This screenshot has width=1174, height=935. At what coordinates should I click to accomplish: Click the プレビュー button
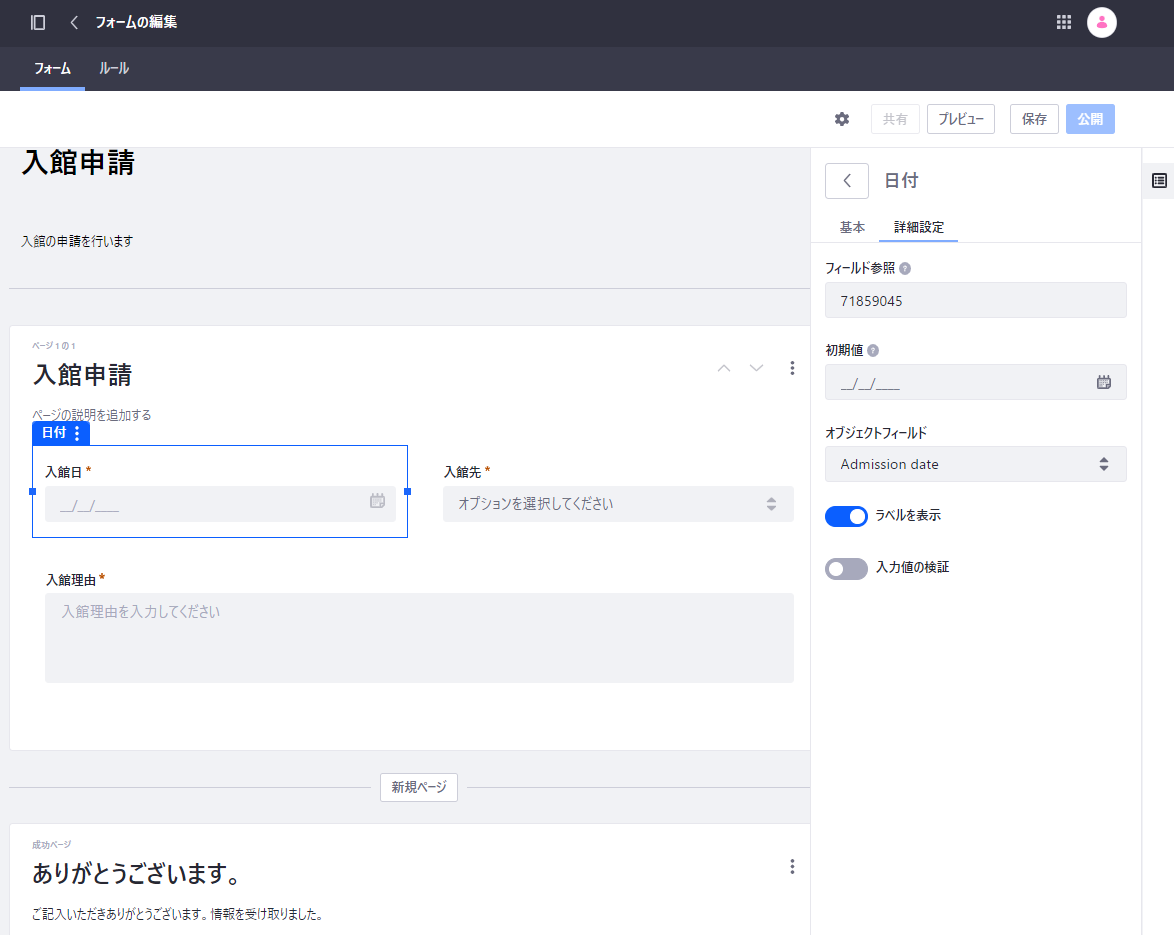pyautogui.click(x=960, y=119)
